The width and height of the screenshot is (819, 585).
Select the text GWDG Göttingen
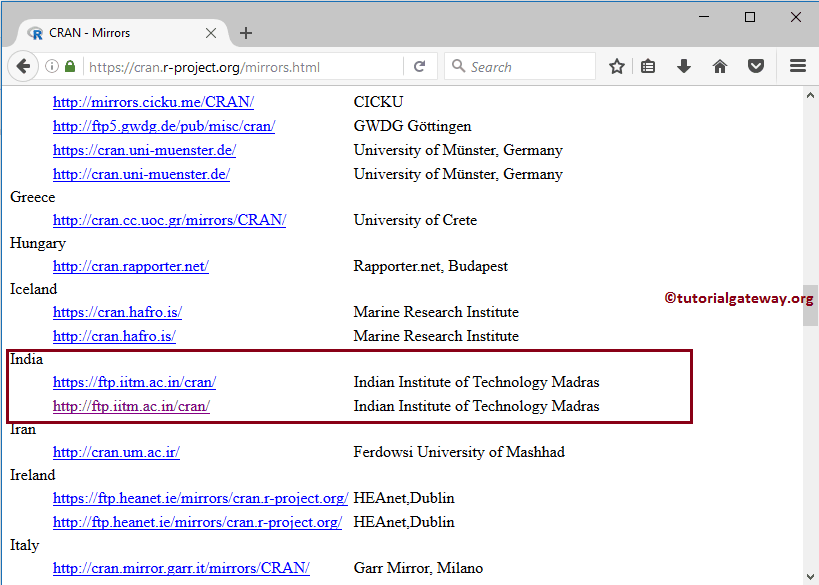[x=412, y=126]
